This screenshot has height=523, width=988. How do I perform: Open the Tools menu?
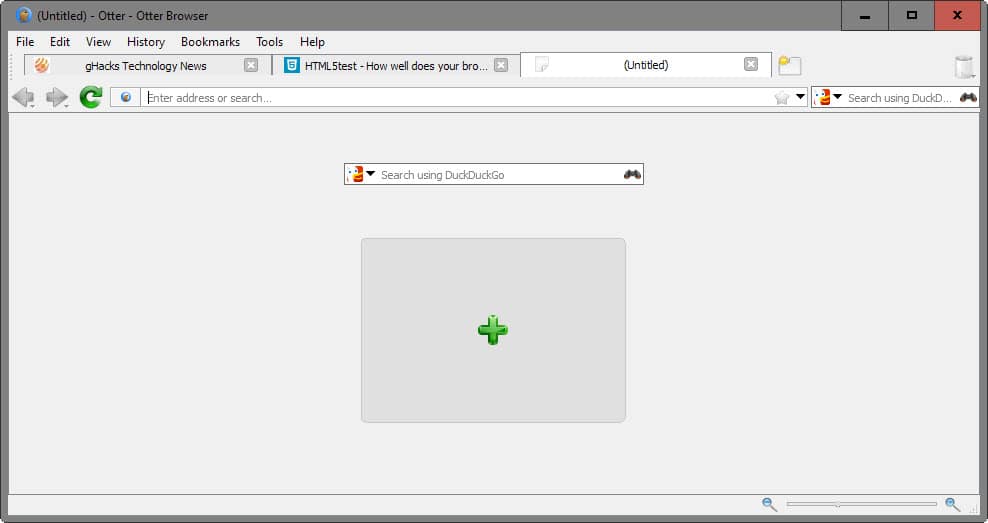click(x=269, y=42)
